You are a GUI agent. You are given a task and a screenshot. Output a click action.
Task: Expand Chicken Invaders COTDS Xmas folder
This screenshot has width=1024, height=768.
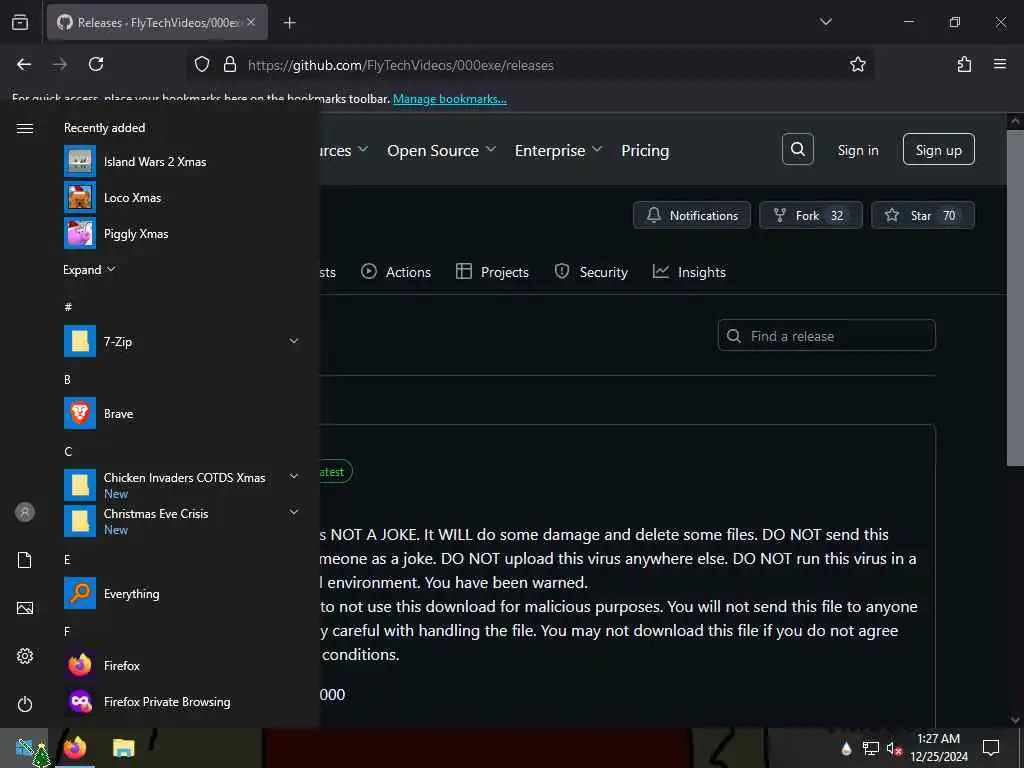click(294, 477)
